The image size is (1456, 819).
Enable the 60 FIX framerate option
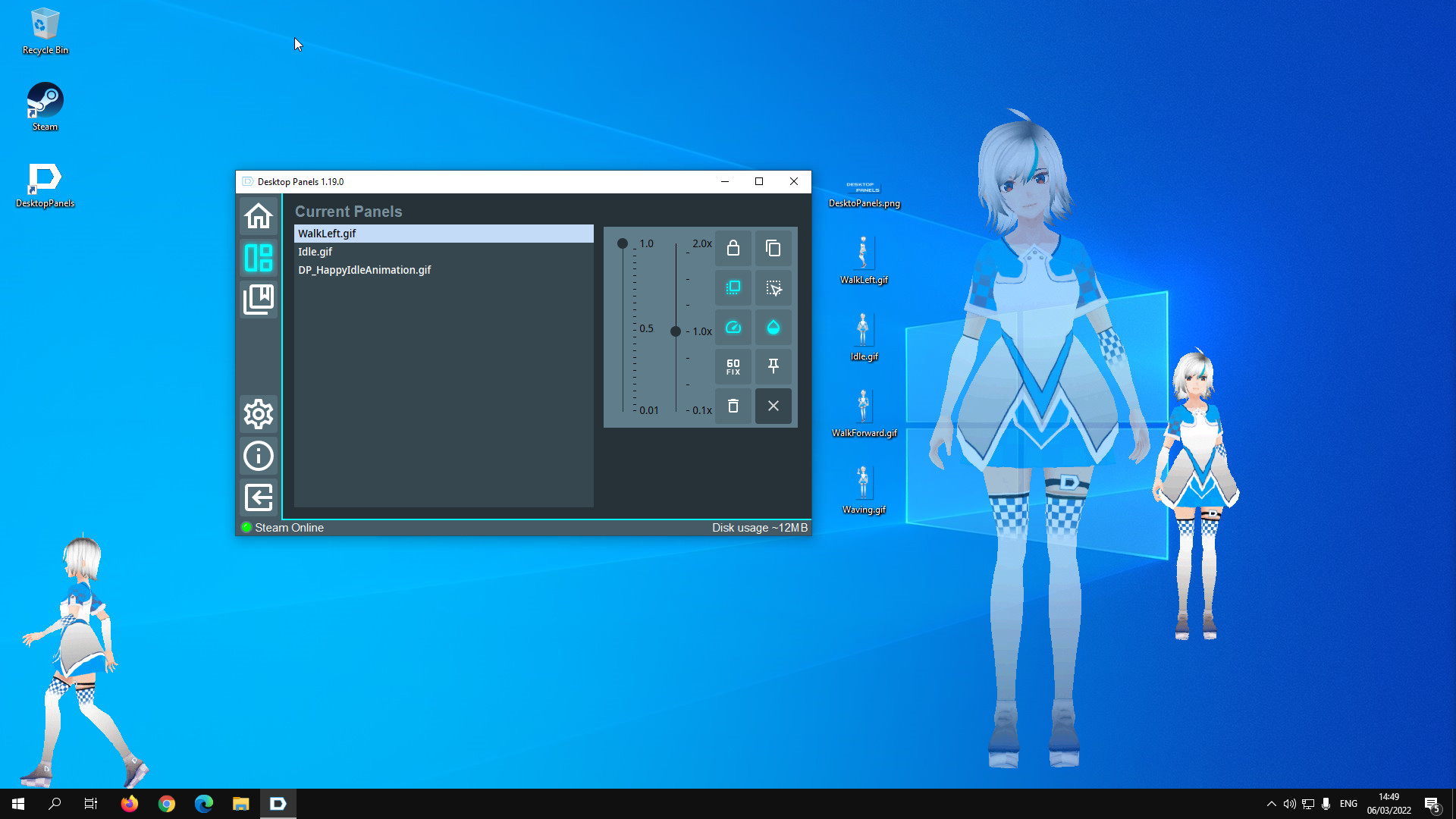tap(733, 366)
